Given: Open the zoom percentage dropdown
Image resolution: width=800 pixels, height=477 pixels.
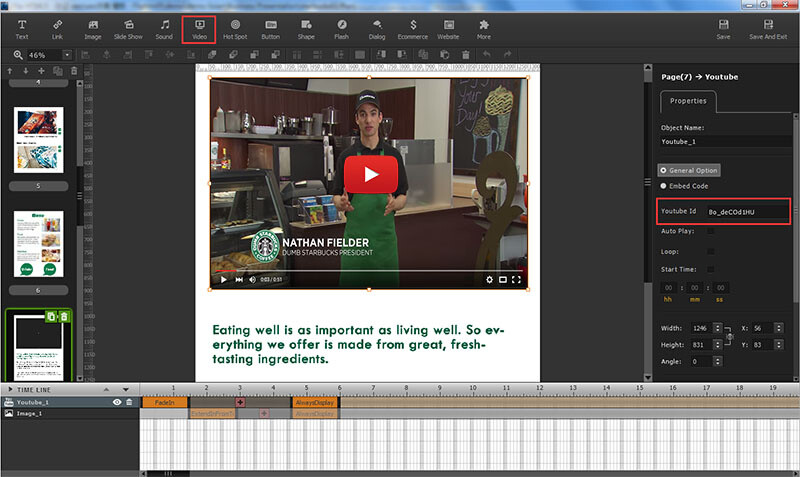Looking at the screenshot, I should pos(67,55).
